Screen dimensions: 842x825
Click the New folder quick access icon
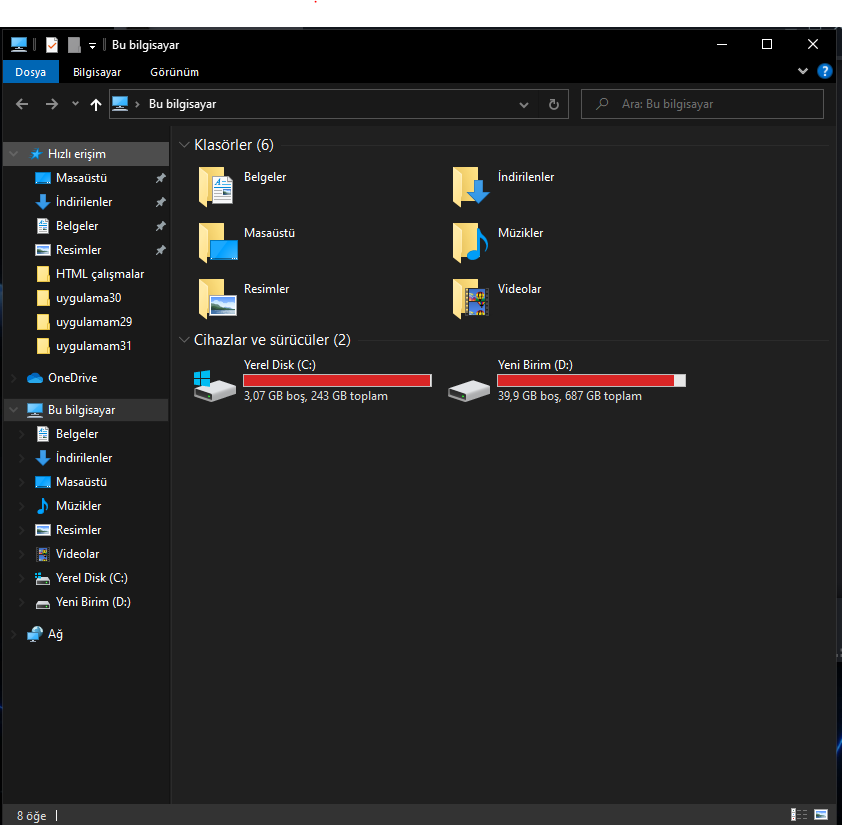click(74, 45)
